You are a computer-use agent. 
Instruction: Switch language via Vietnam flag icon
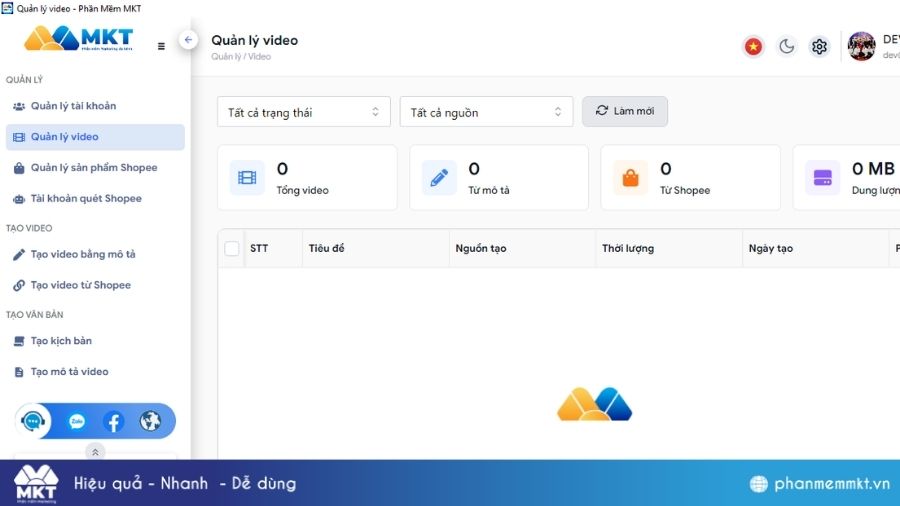[753, 46]
